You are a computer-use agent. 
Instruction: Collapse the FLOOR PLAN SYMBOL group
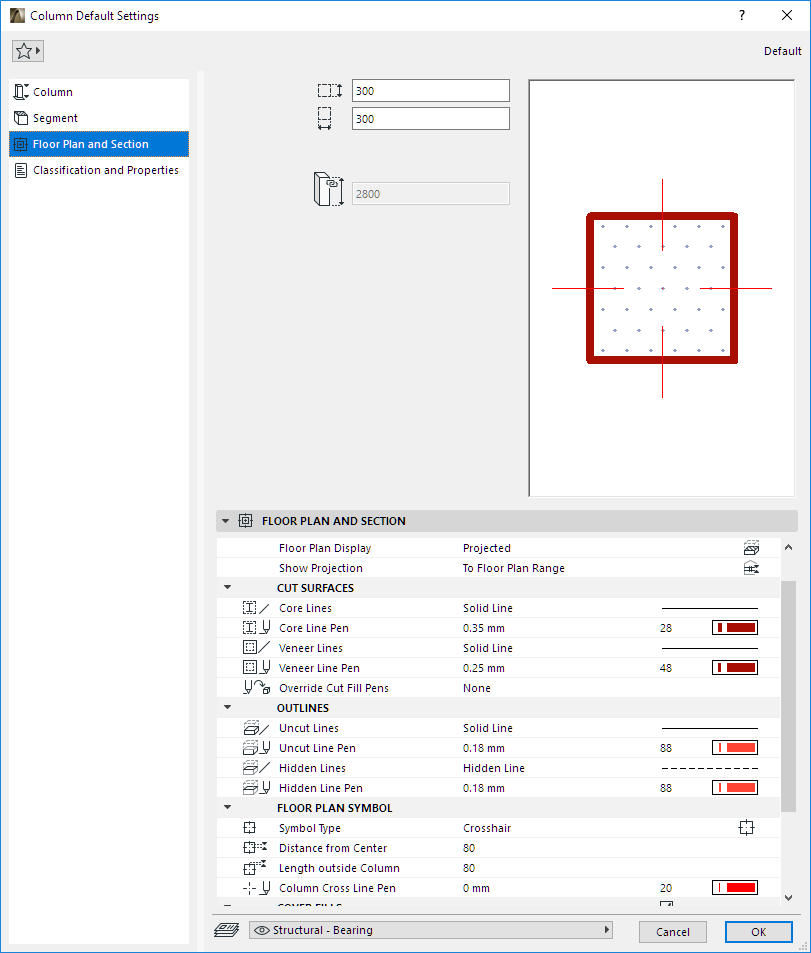pos(228,808)
